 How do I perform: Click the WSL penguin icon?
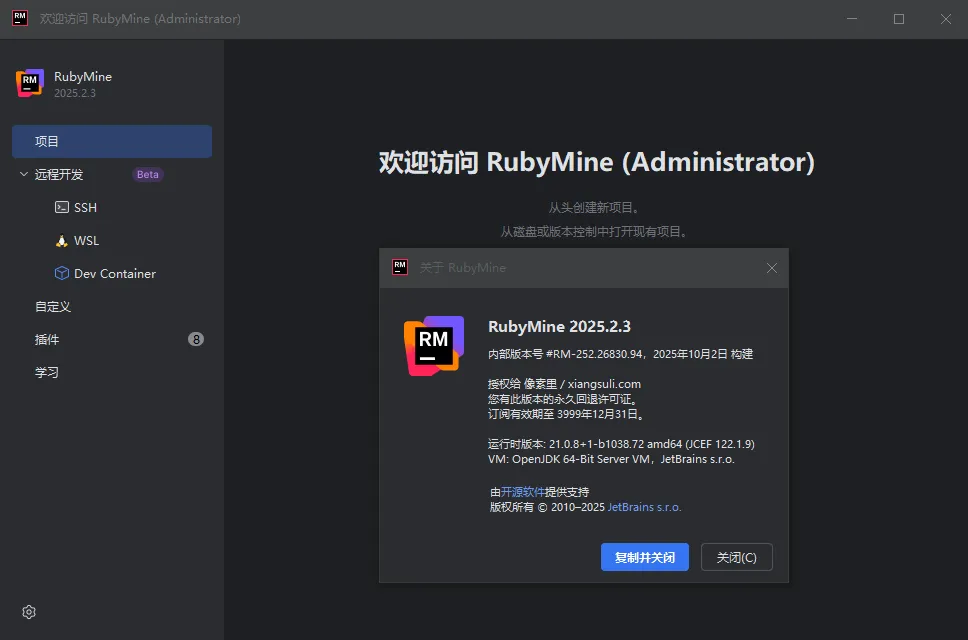[x=62, y=241]
